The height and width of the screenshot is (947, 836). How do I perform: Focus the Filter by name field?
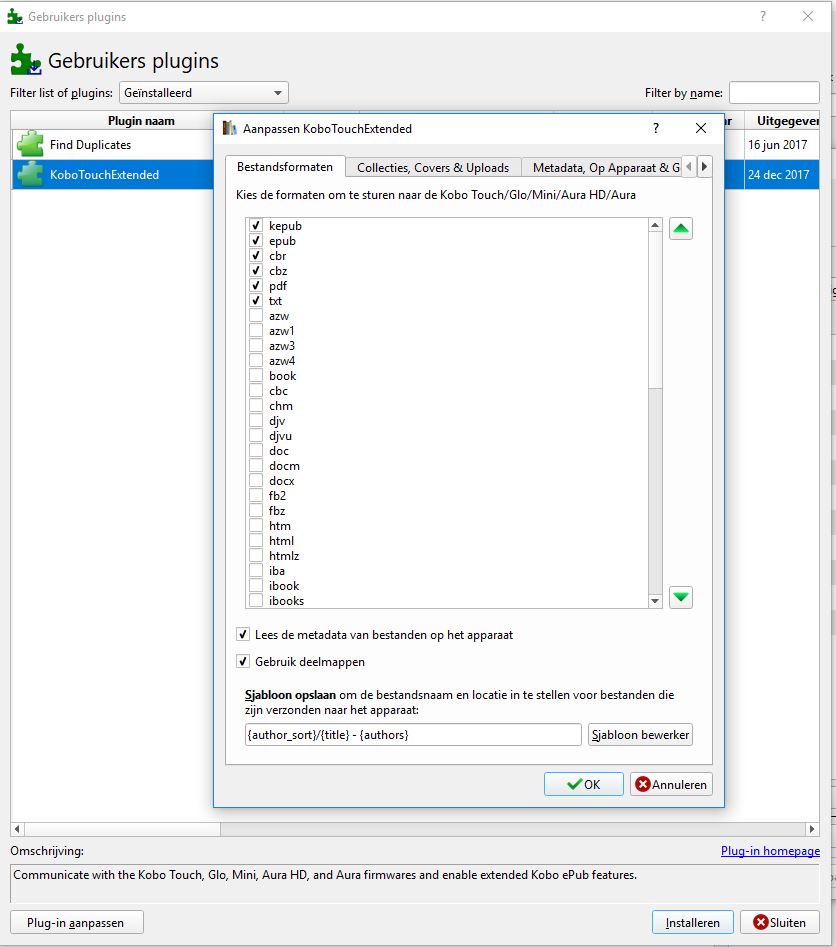(774, 92)
